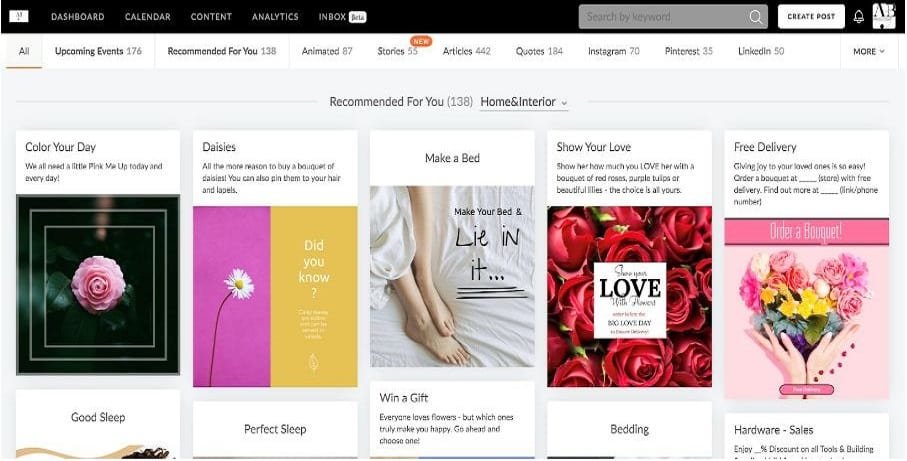Open the Daisies post image
907x461 pixels.
click(275, 296)
